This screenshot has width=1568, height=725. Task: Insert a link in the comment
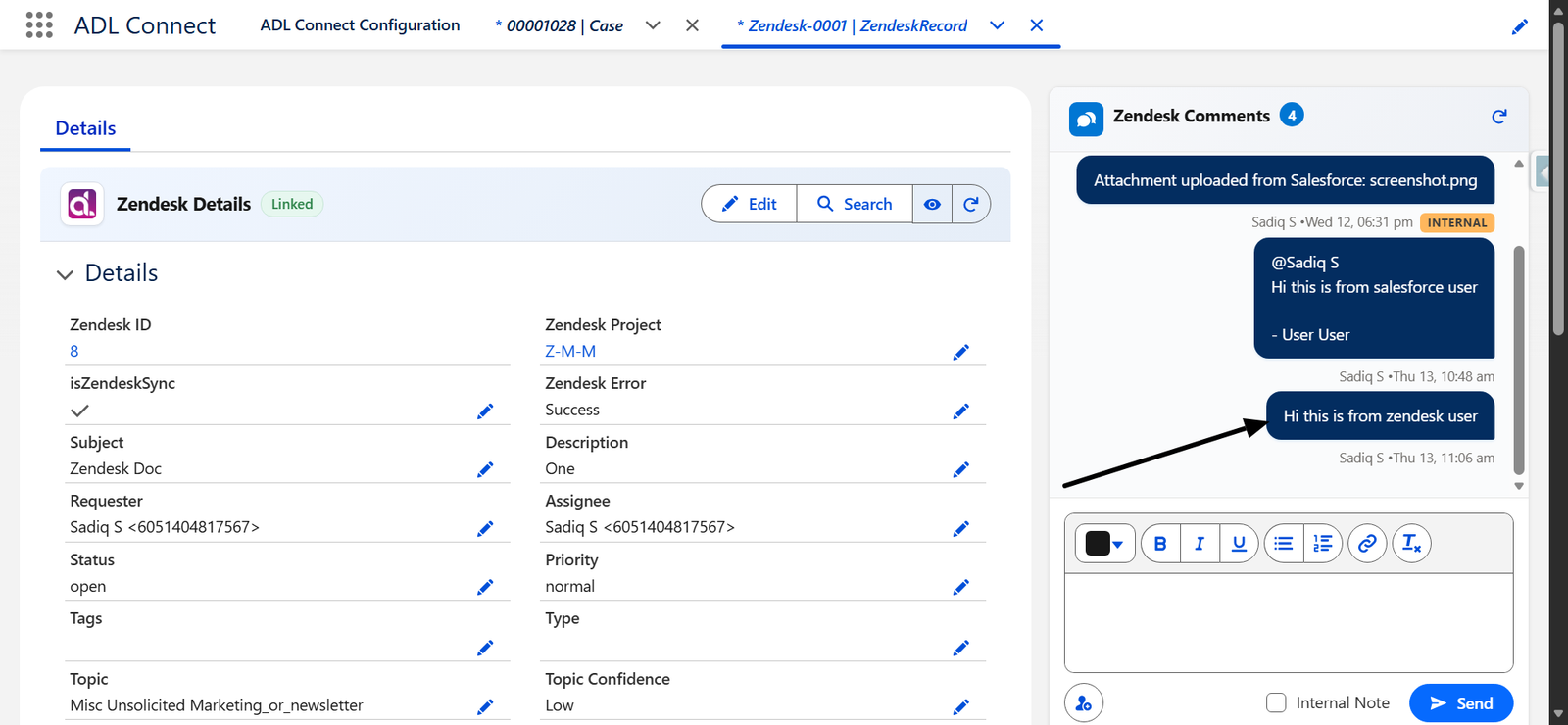[1367, 543]
